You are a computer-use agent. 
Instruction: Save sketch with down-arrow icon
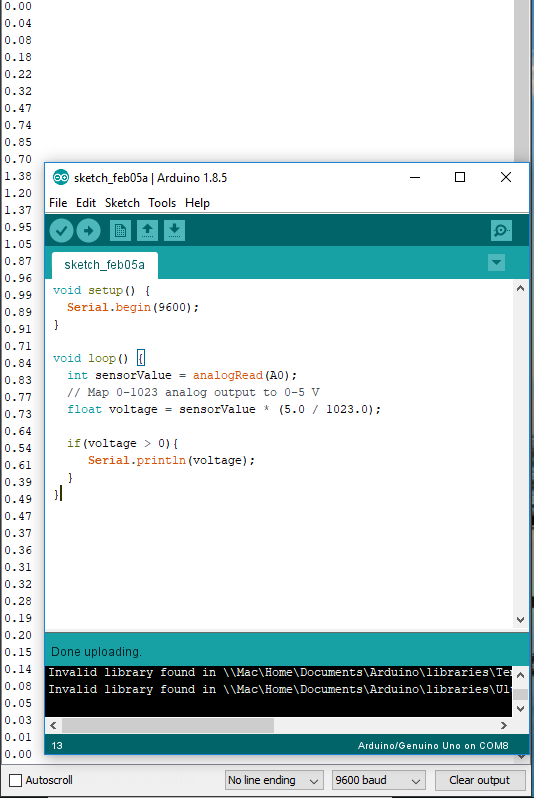(174, 231)
